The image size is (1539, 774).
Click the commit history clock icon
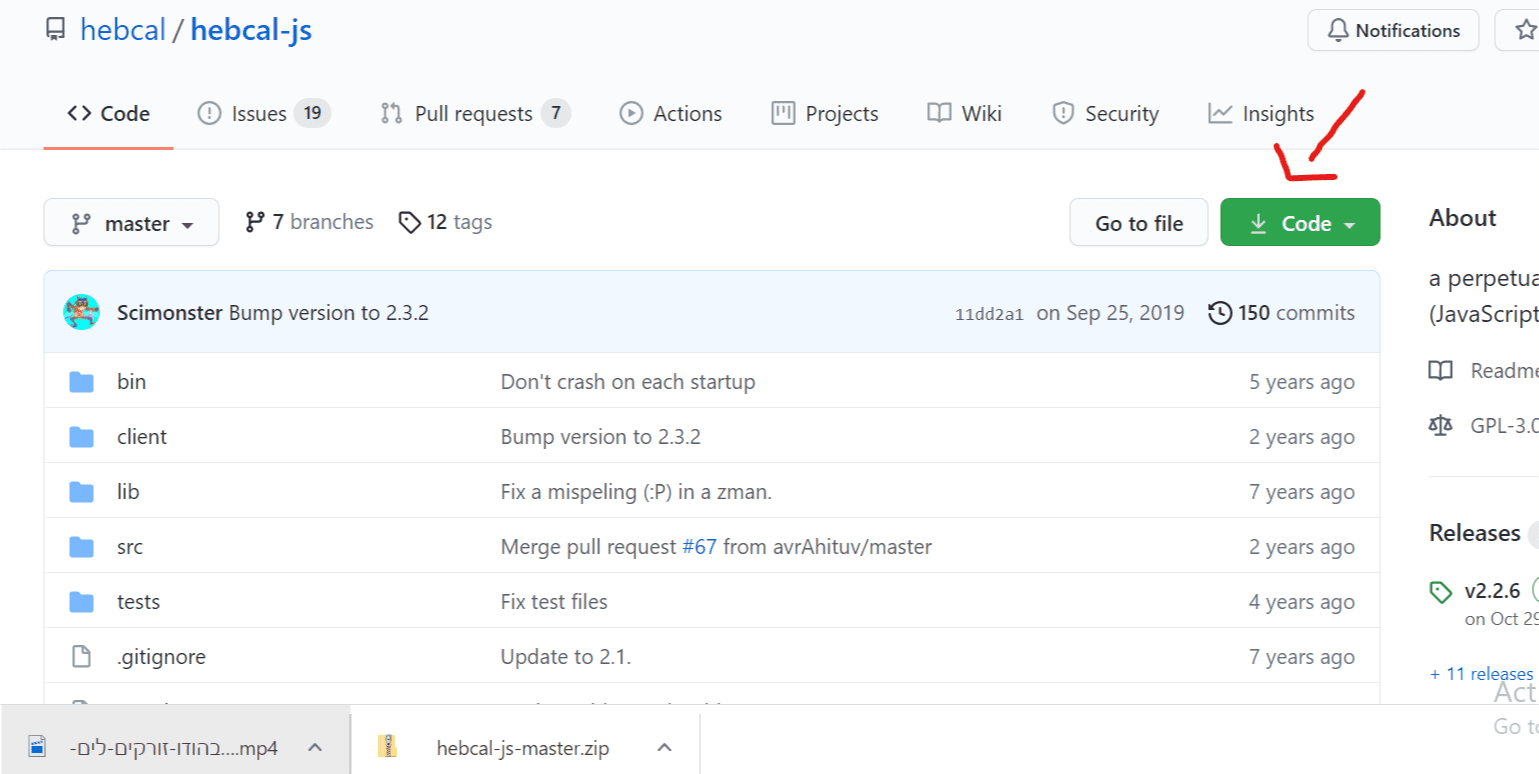click(x=1220, y=313)
